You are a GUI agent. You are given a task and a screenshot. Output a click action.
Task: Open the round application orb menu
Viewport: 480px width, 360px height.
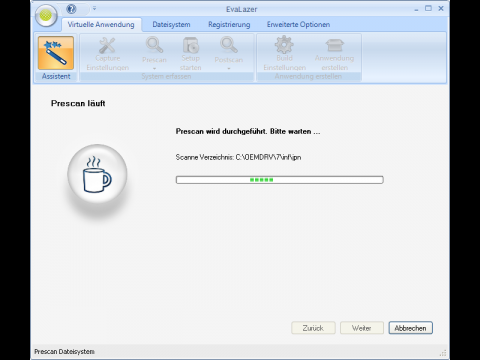[x=46, y=15]
